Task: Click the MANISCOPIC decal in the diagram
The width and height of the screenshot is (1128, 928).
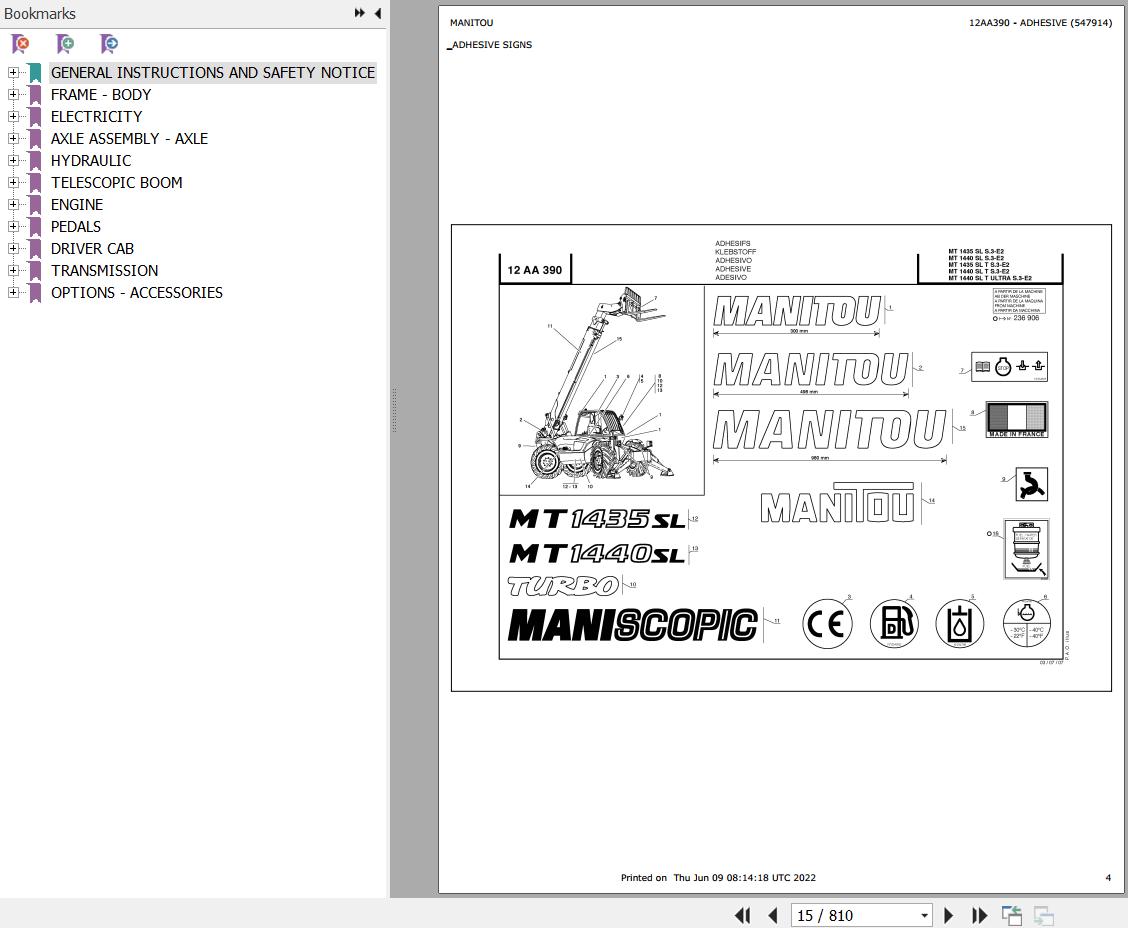Action: [632, 625]
